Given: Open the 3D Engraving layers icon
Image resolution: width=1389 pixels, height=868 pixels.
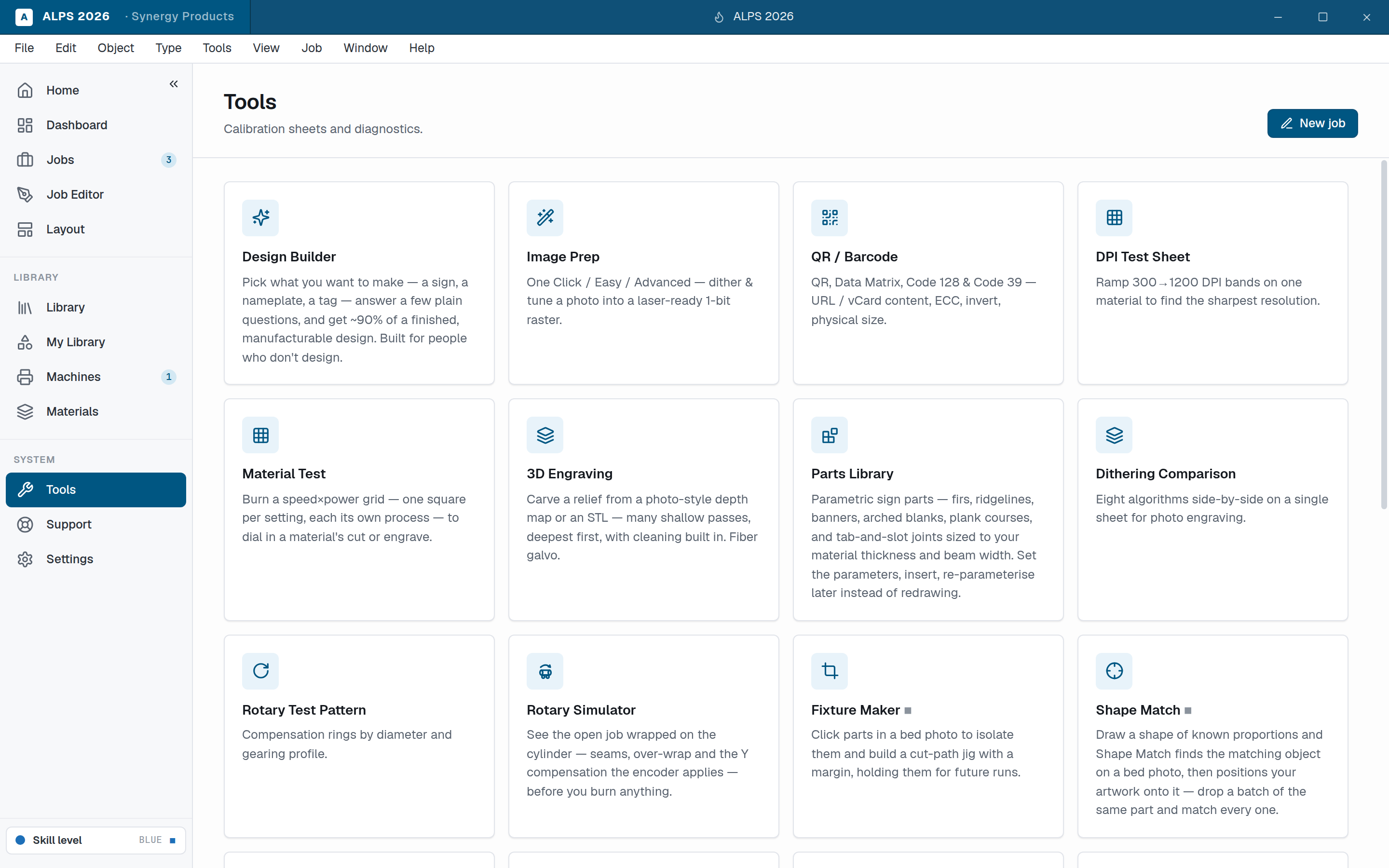Looking at the screenshot, I should coord(545,435).
